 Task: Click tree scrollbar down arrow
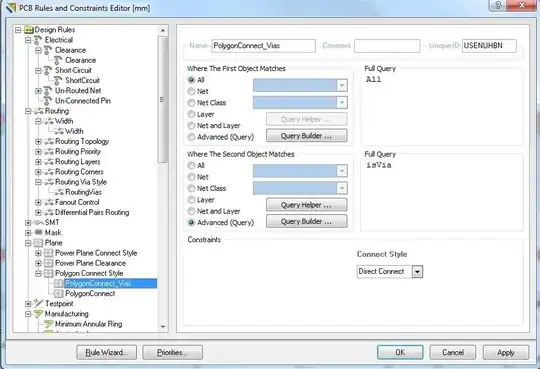click(163, 327)
